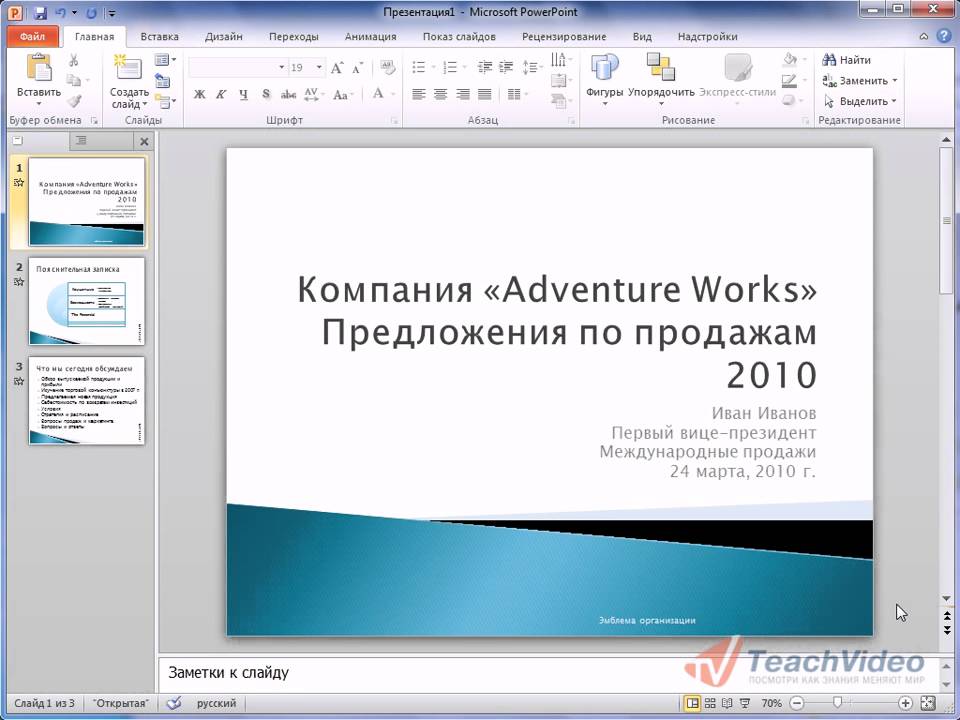This screenshot has width=960, height=720.
Task: Open the change case Aa dropdown
Action: pos(342,94)
